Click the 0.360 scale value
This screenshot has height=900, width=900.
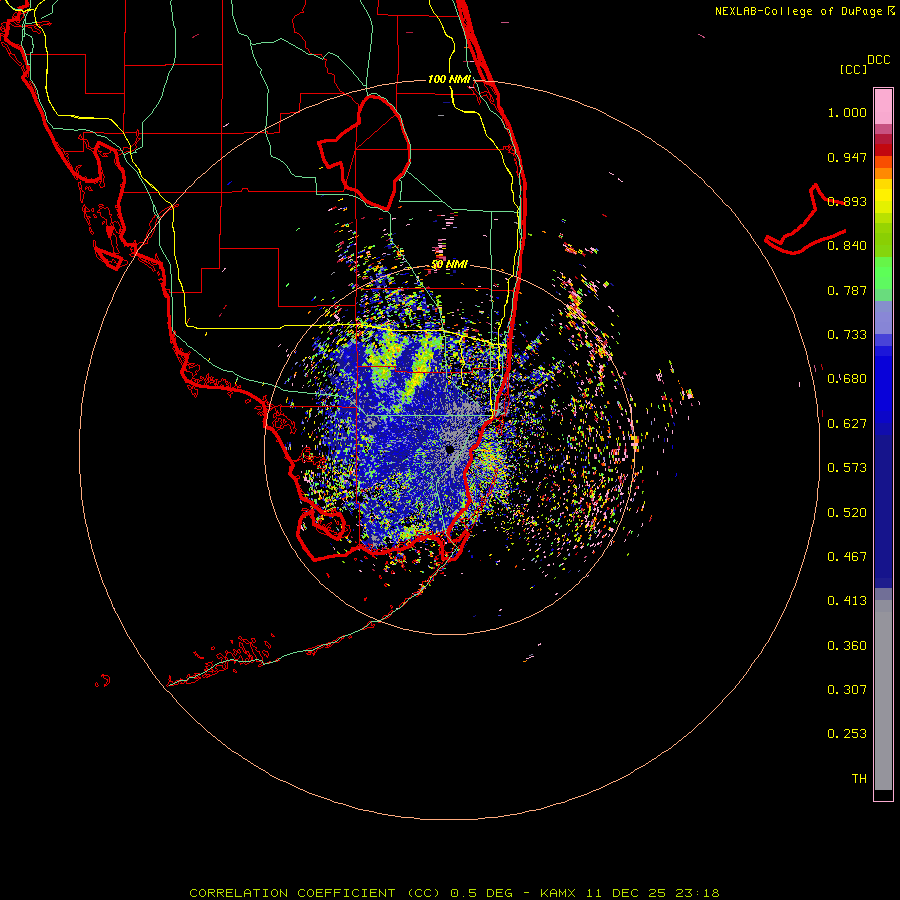(847, 646)
